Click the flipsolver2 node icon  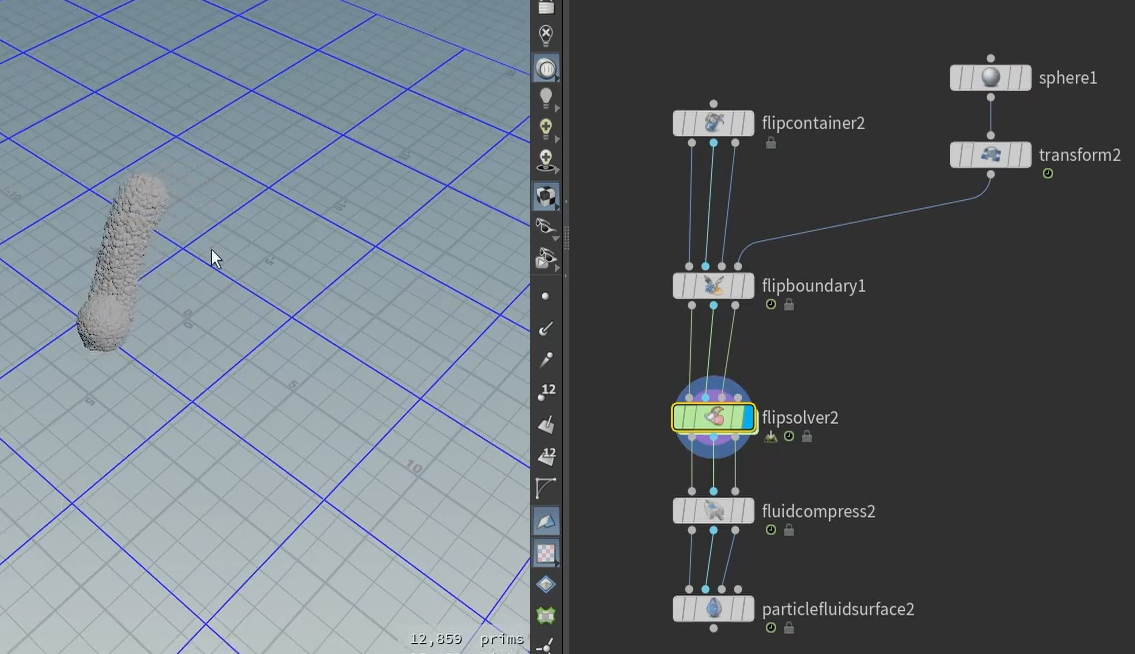pos(713,418)
